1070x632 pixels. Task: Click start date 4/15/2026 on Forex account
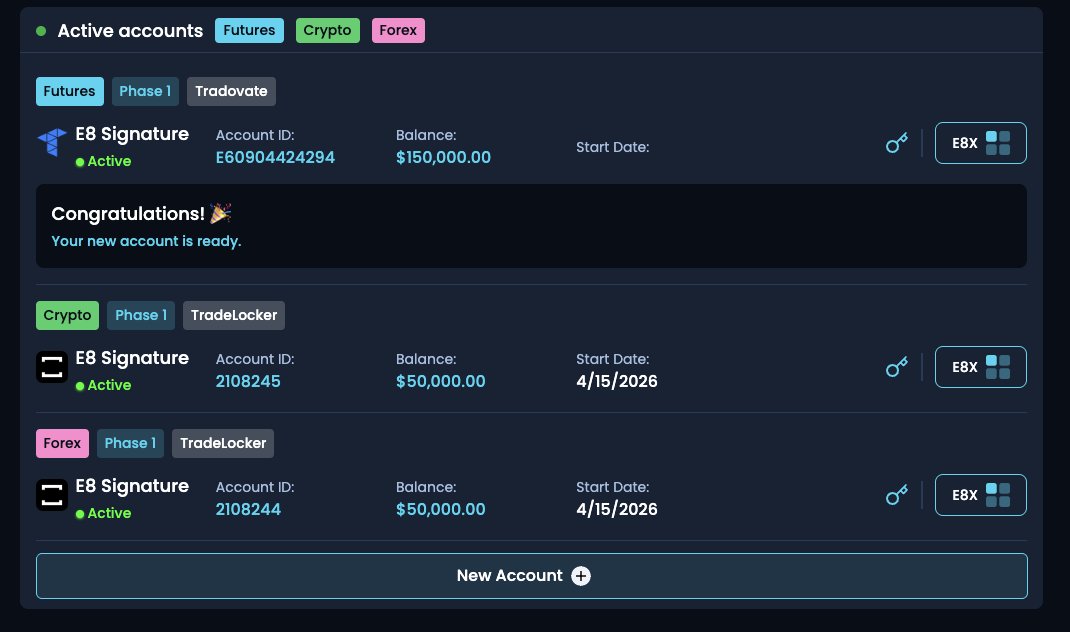tap(617, 509)
